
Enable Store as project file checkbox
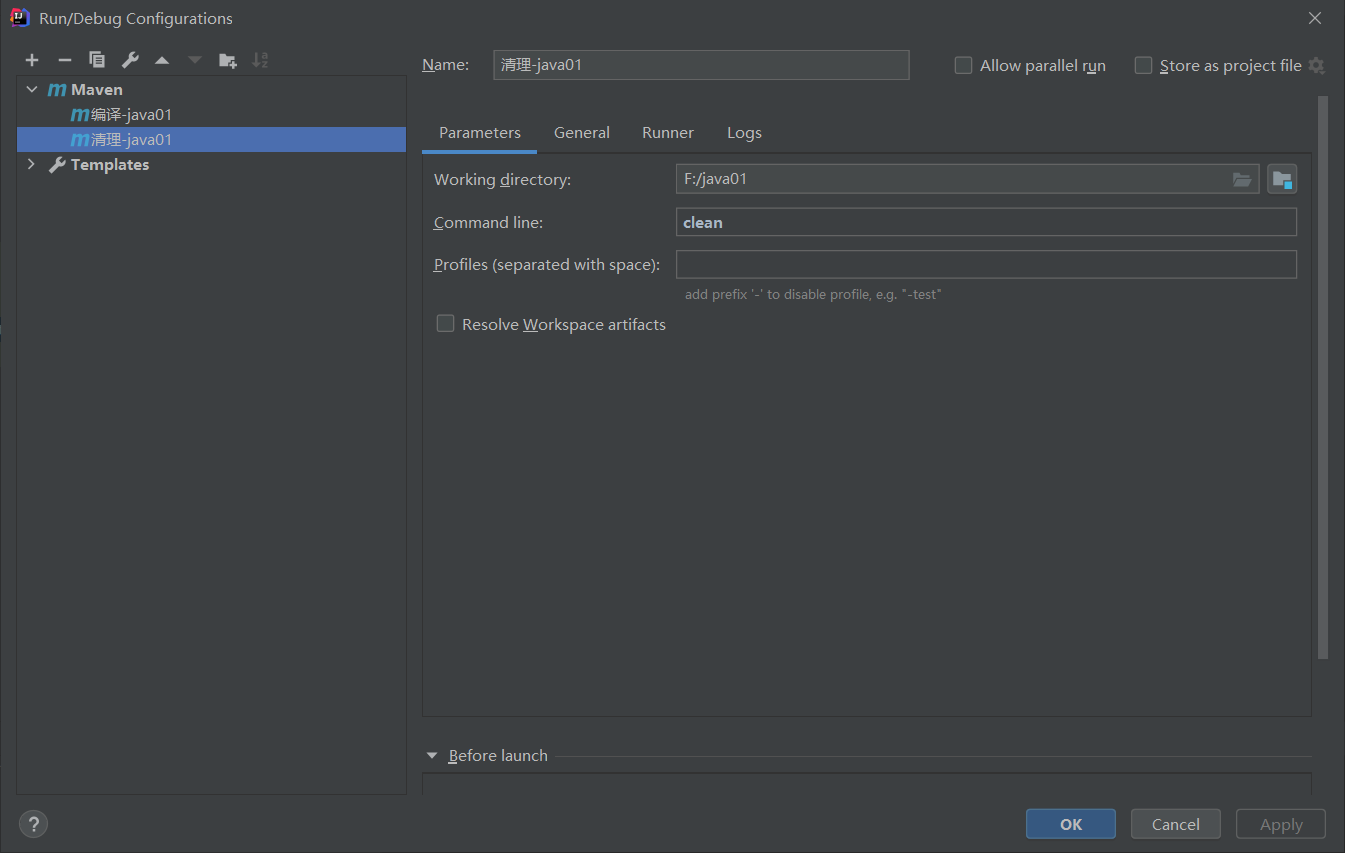click(x=1144, y=66)
